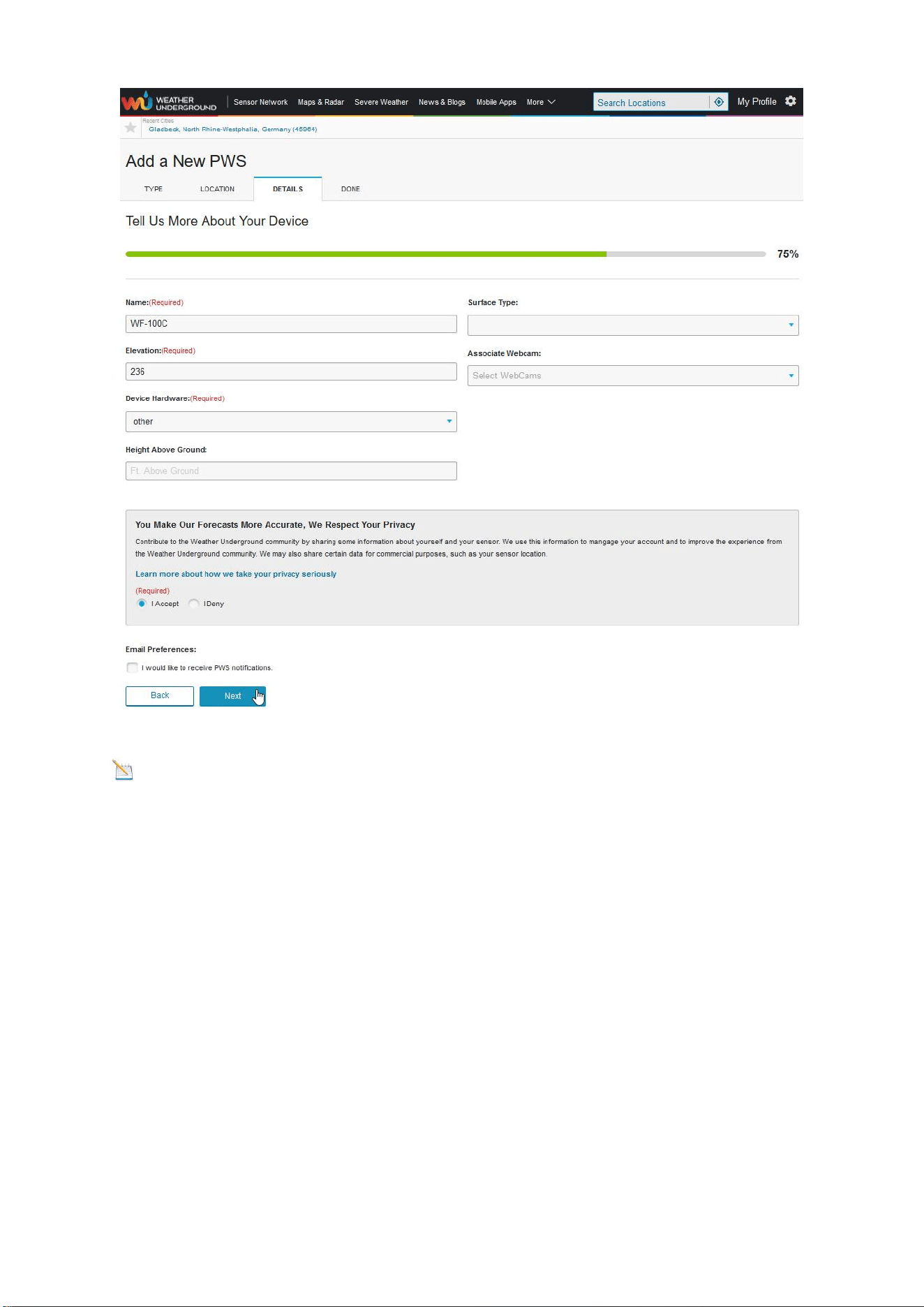This screenshot has height=1307, width=924.
Task: Enable PWS notifications checkbox
Action: click(x=132, y=667)
